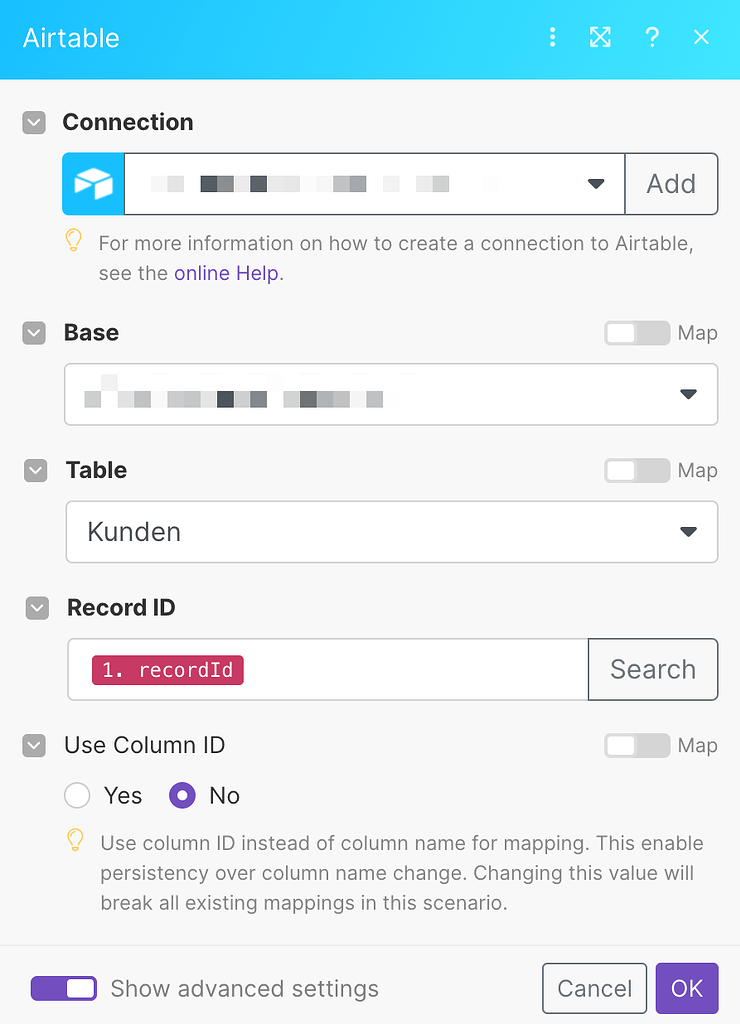Image resolution: width=740 pixels, height=1024 pixels.
Task: Select Yes for Use Column ID
Action: click(x=77, y=795)
